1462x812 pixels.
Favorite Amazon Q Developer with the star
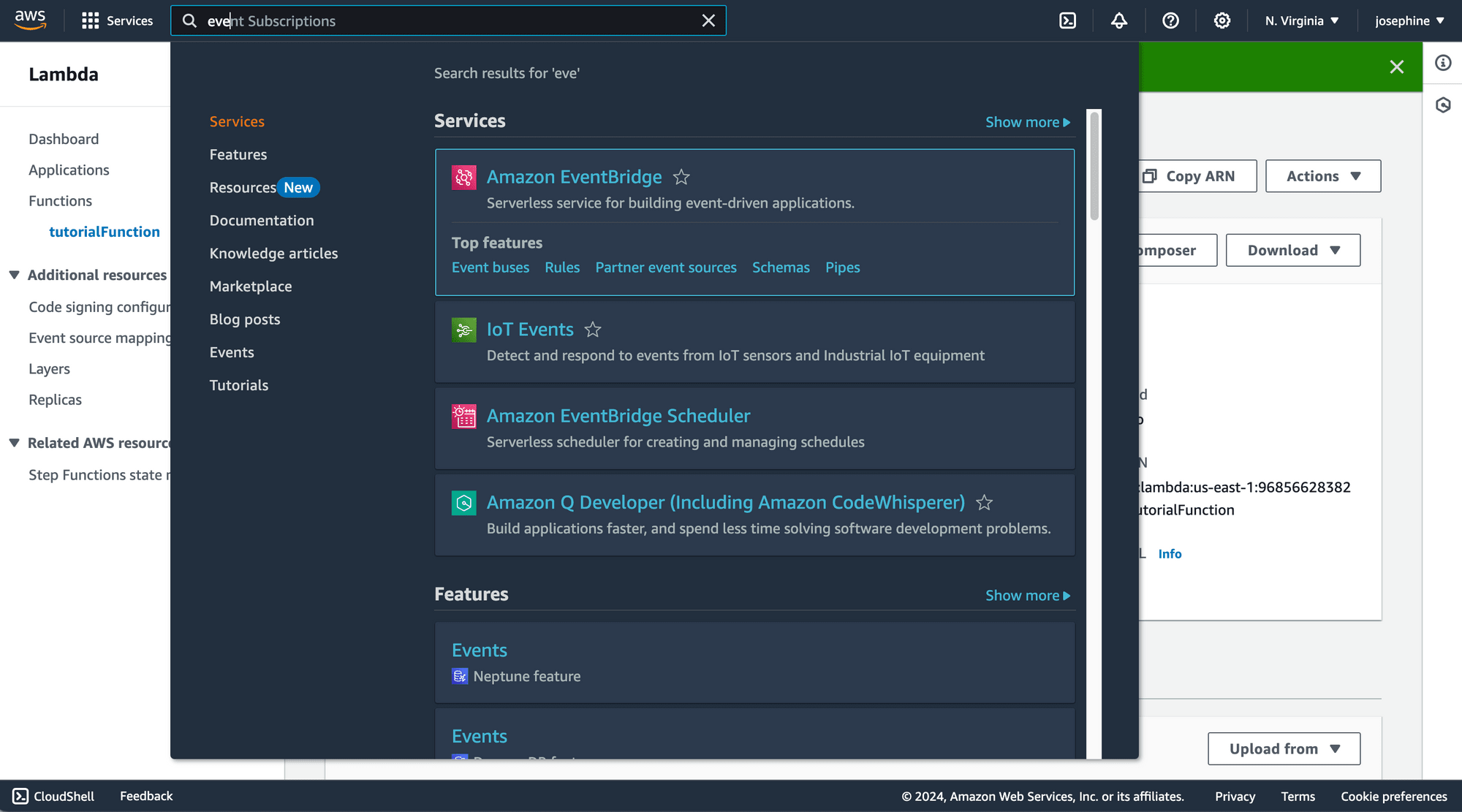point(985,502)
